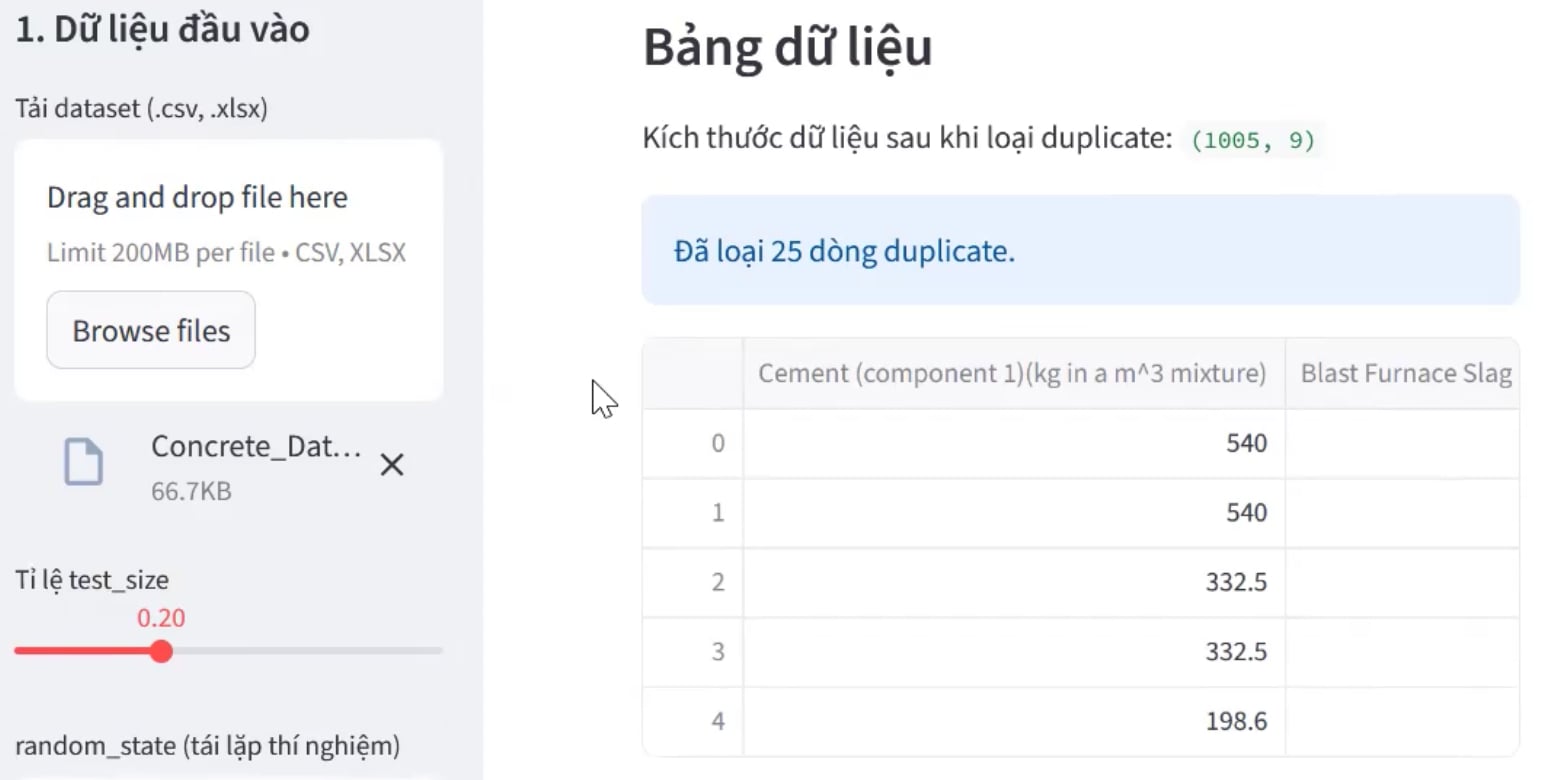Click the drag and drop upload area
This screenshot has width=1546, height=780.
228,222
